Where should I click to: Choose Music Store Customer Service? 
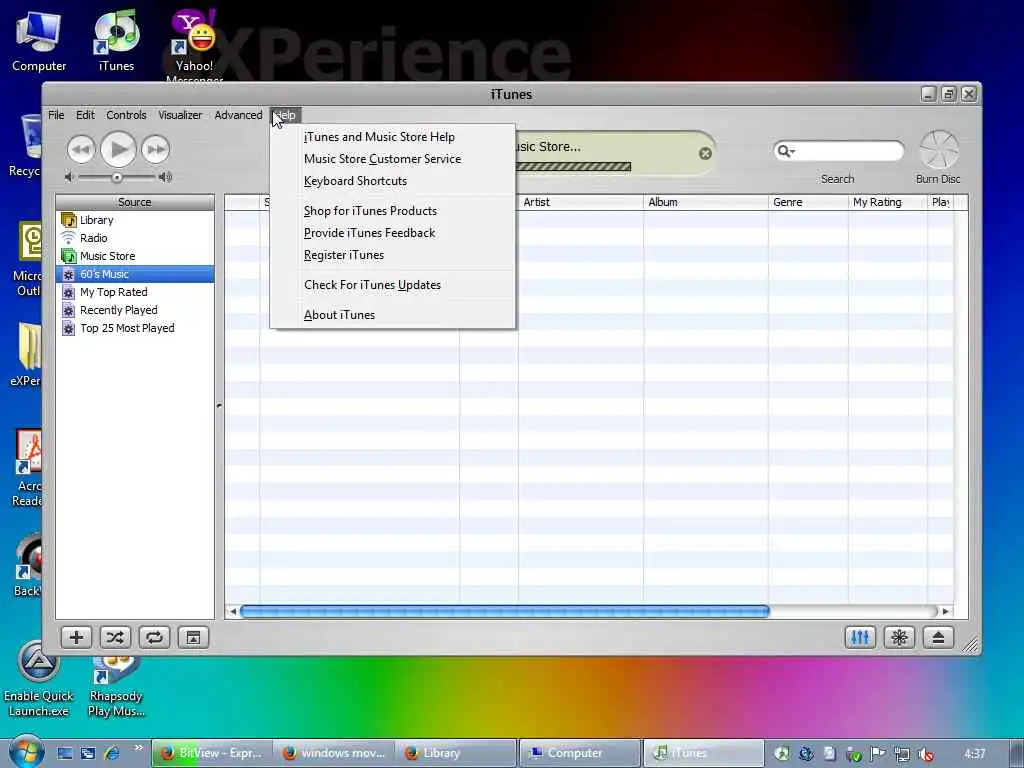(x=392, y=159)
